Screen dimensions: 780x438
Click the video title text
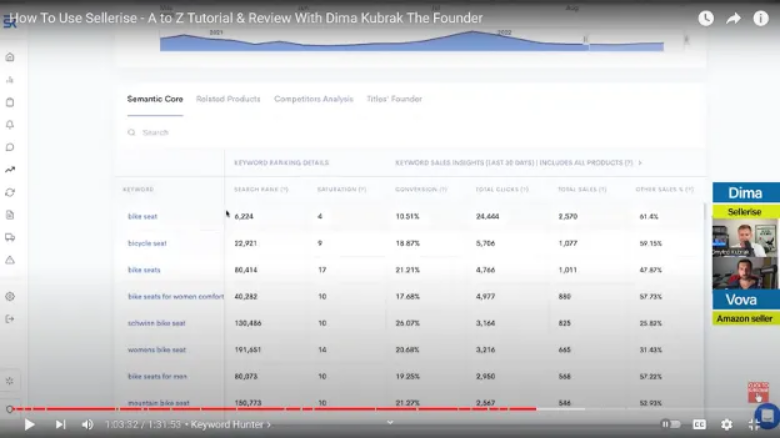(246, 18)
